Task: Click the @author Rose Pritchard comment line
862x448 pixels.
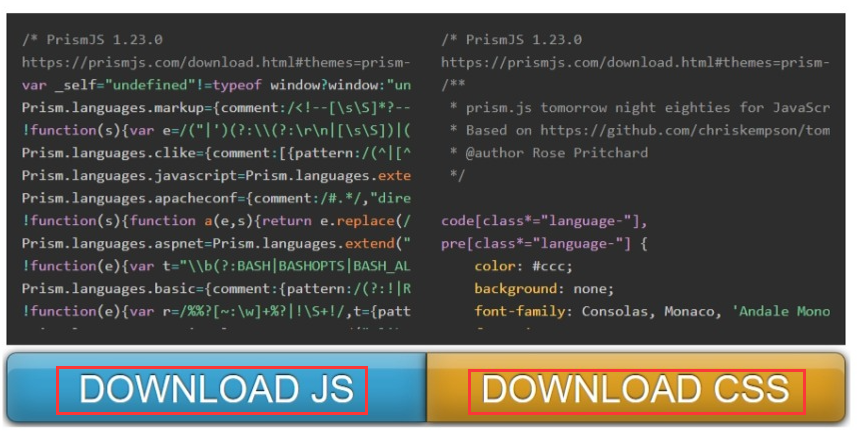Action: pyautogui.click(x=549, y=153)
